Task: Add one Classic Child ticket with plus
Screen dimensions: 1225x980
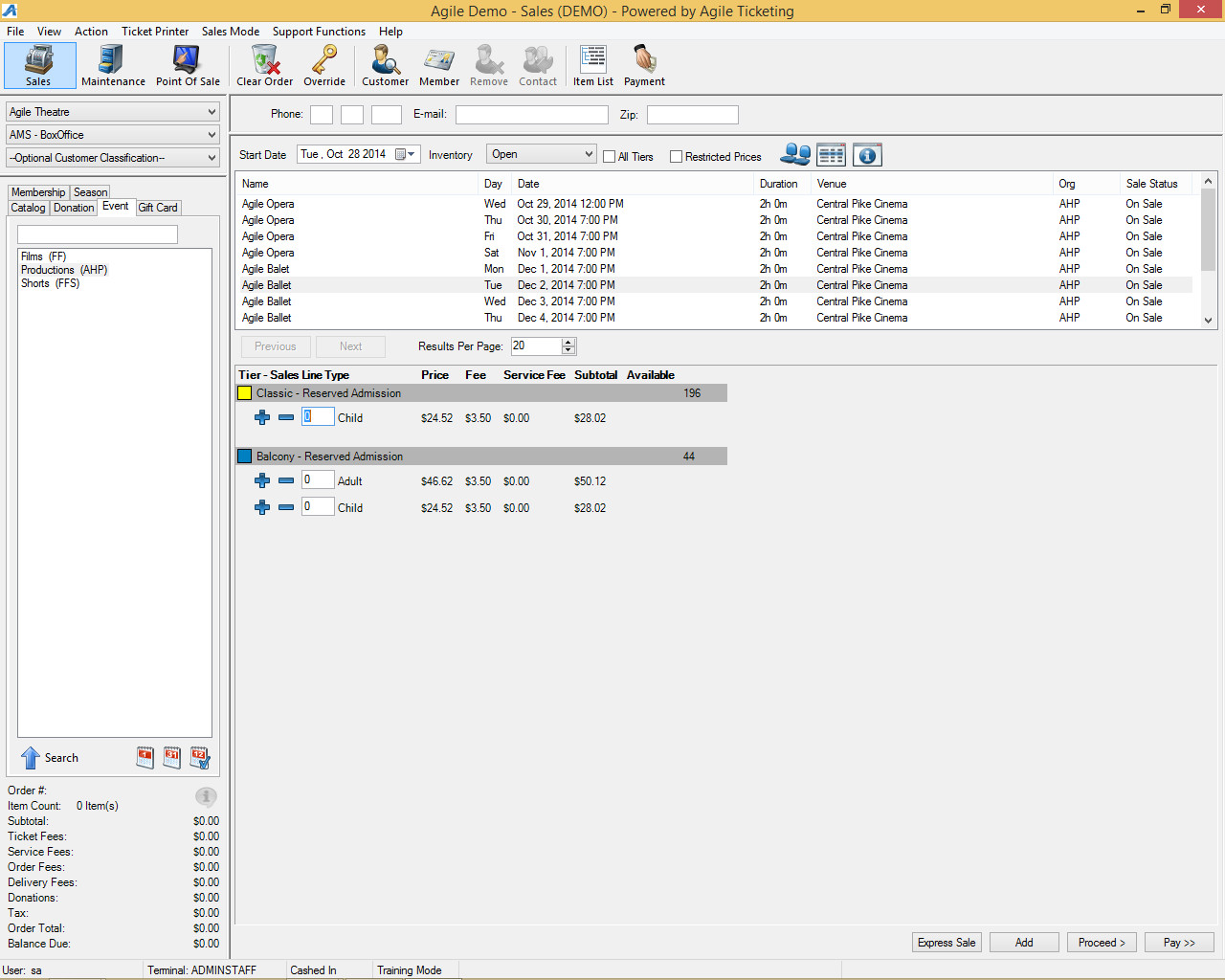Action: click(262, 417)
